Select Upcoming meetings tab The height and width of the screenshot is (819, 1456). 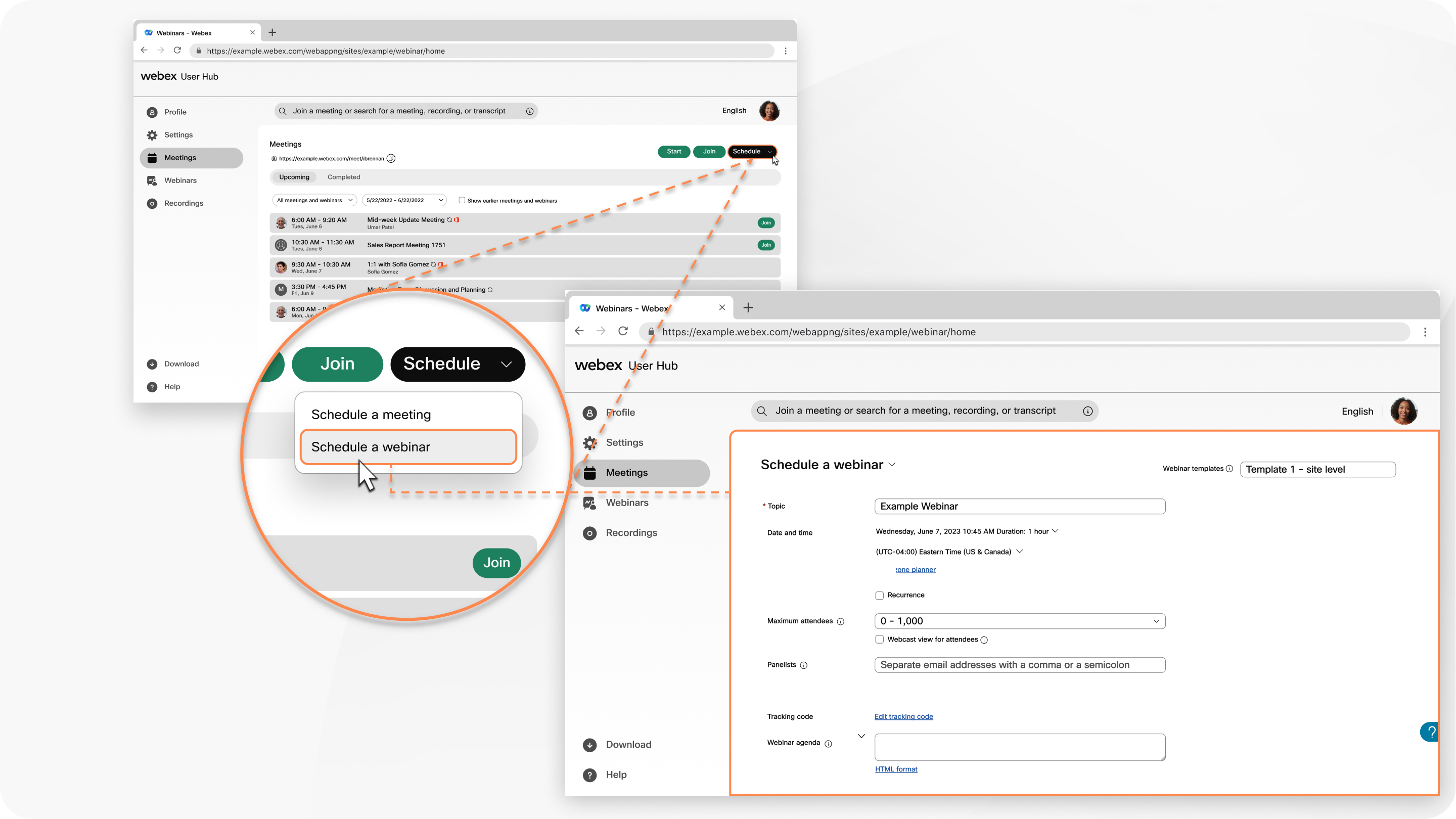294,177
